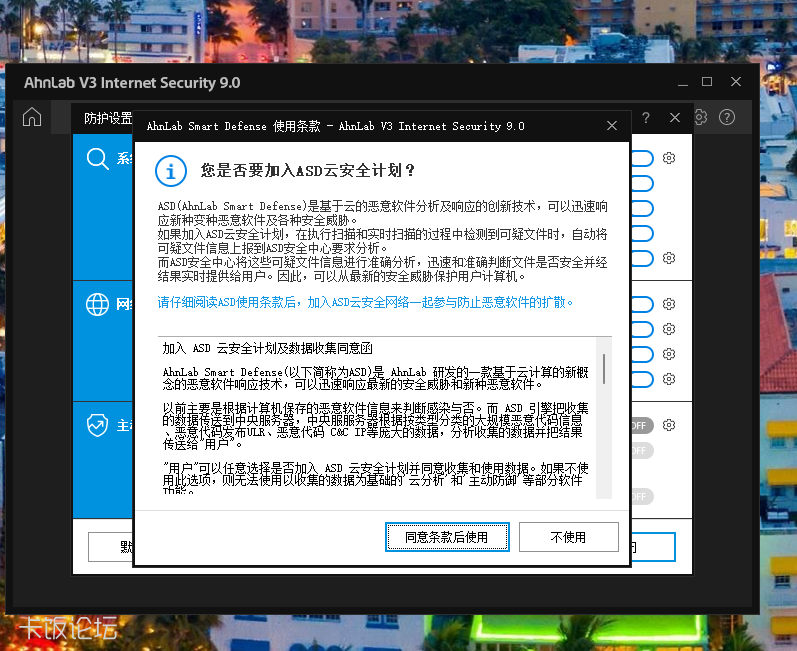Open gear for fourth toggle in globe section
The height and width of the screenshot is (651, 797).
(x=669, y=379)
